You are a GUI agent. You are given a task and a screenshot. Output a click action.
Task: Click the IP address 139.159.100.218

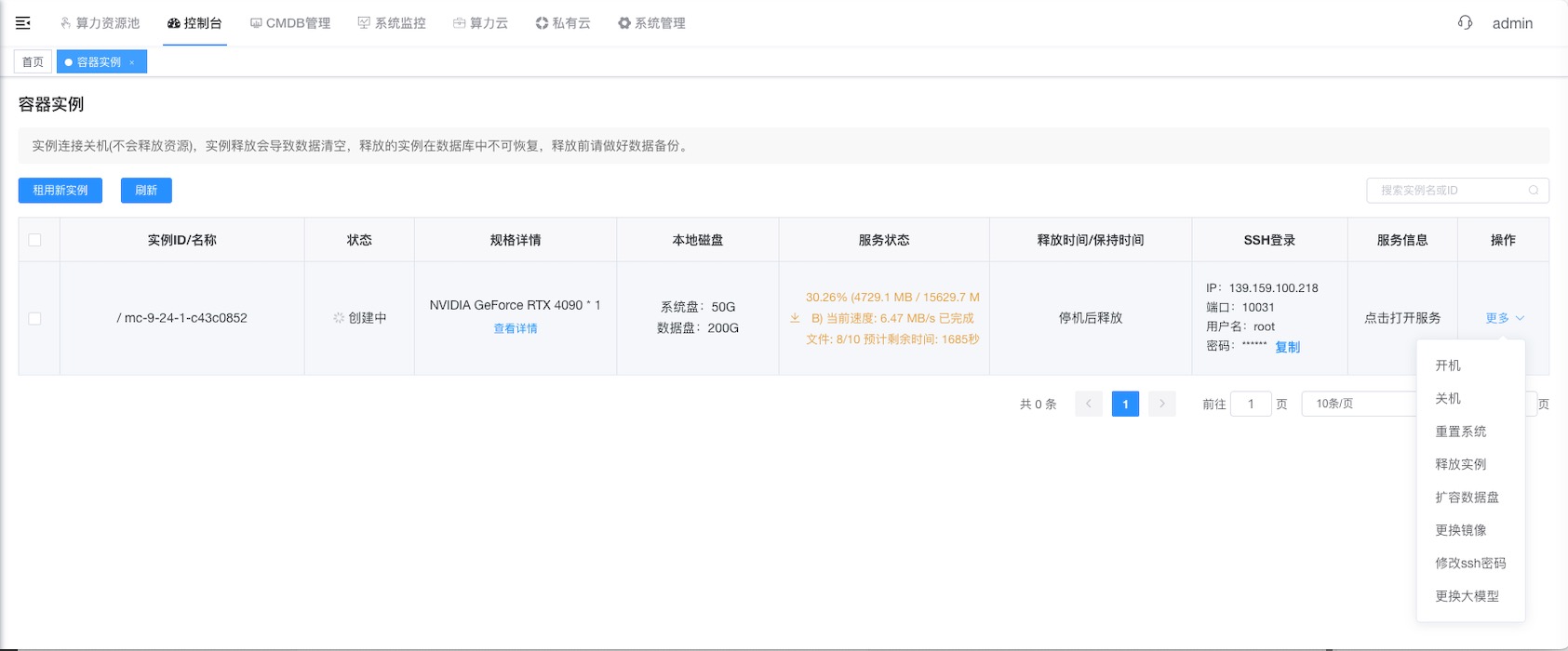[1273, 288]
